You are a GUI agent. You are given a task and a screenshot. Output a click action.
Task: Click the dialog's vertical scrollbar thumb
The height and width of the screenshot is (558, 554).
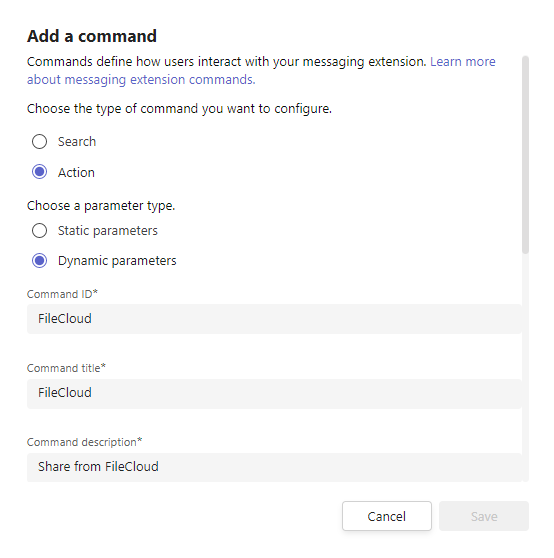526,155
